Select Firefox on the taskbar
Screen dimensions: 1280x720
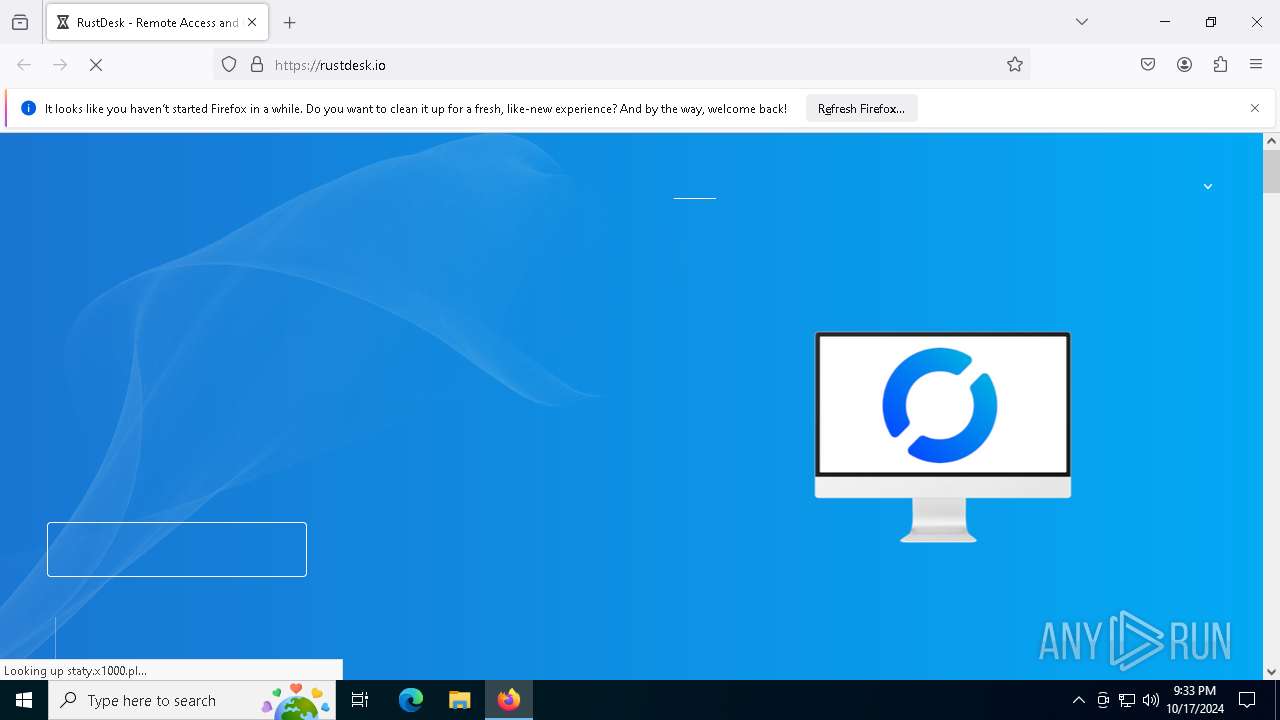pyautogui.click(x=508, y=700)
